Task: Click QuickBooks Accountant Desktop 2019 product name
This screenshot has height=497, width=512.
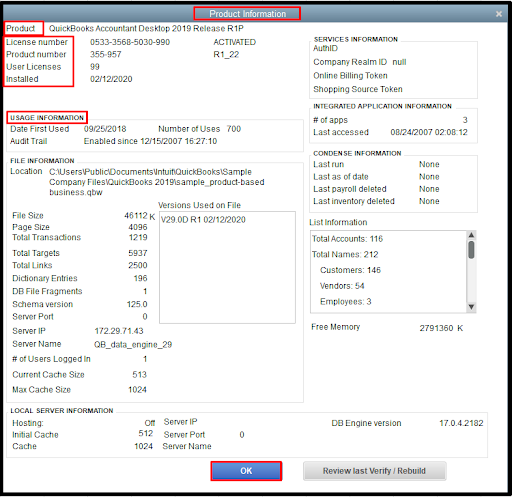Action: (x=146, y=28)
